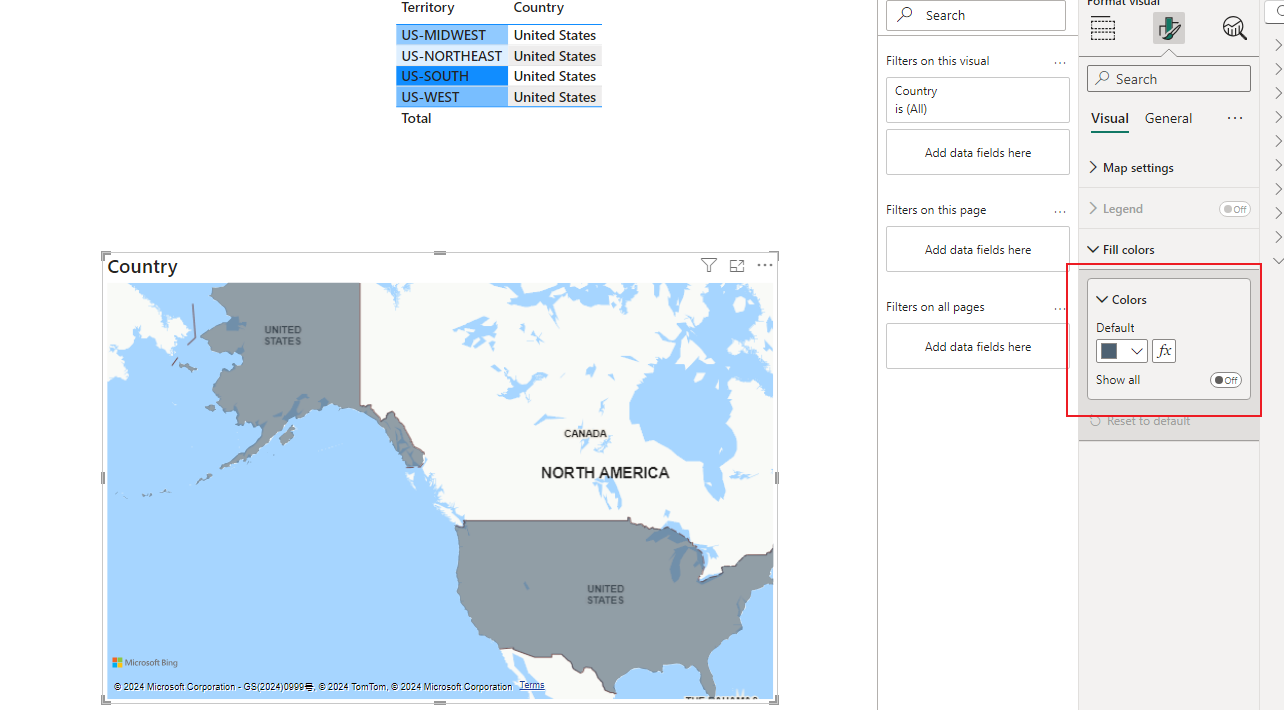Switch to the General tab
The height and width of the screenshot is (710, 1284).
point(1168,118)
